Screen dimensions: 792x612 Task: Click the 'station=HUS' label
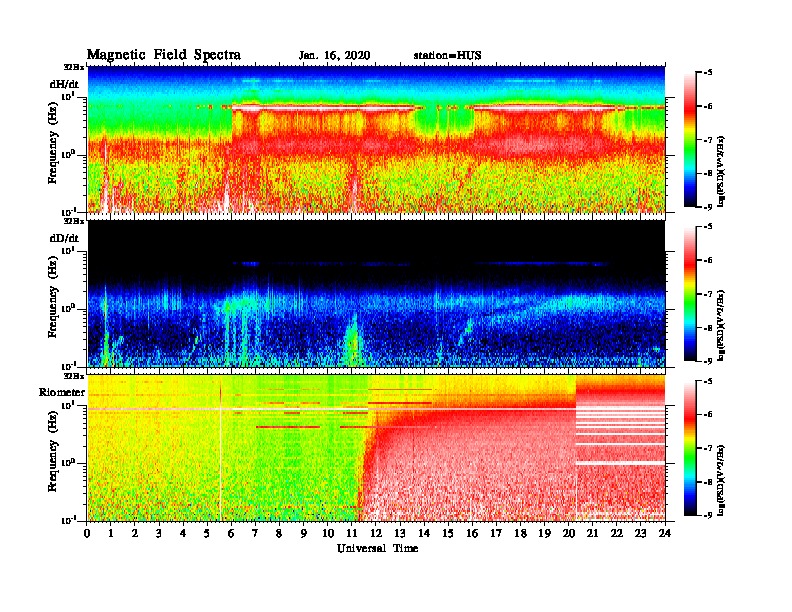coord(447,55)
